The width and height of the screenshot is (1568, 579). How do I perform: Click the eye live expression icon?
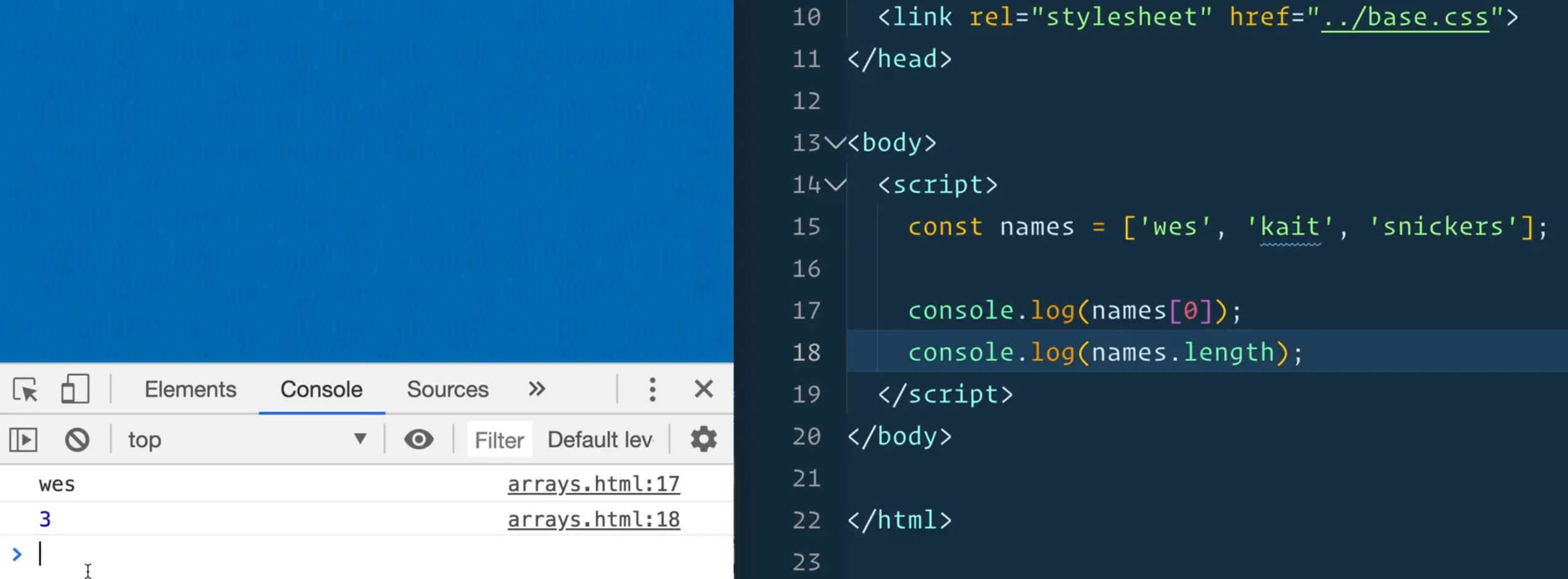point(418,440)
